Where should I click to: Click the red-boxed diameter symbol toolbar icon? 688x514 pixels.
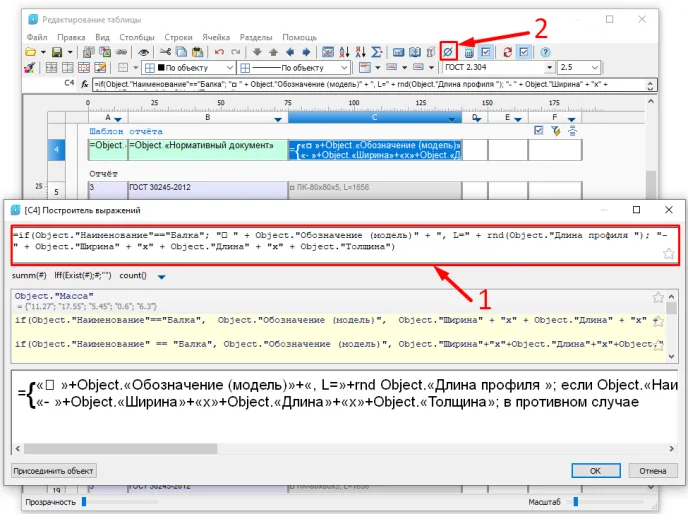tap(449, 51)
